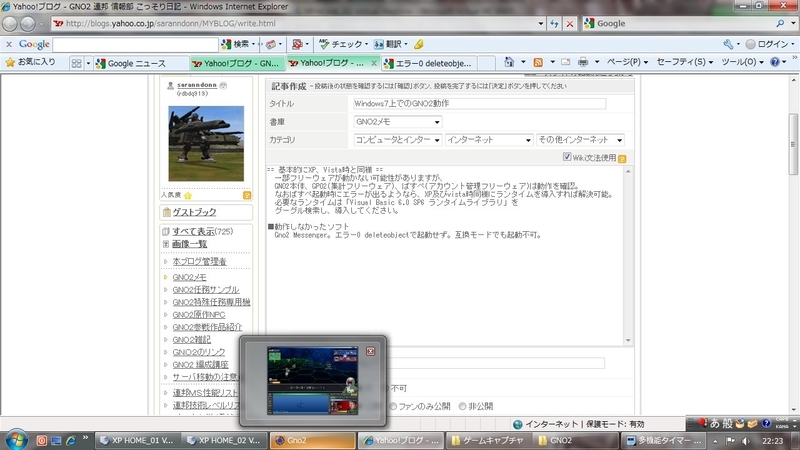This screenshot has height=450, width=800.
Task: Open the address bar history dropdown arrow
Action: point(541,23)
